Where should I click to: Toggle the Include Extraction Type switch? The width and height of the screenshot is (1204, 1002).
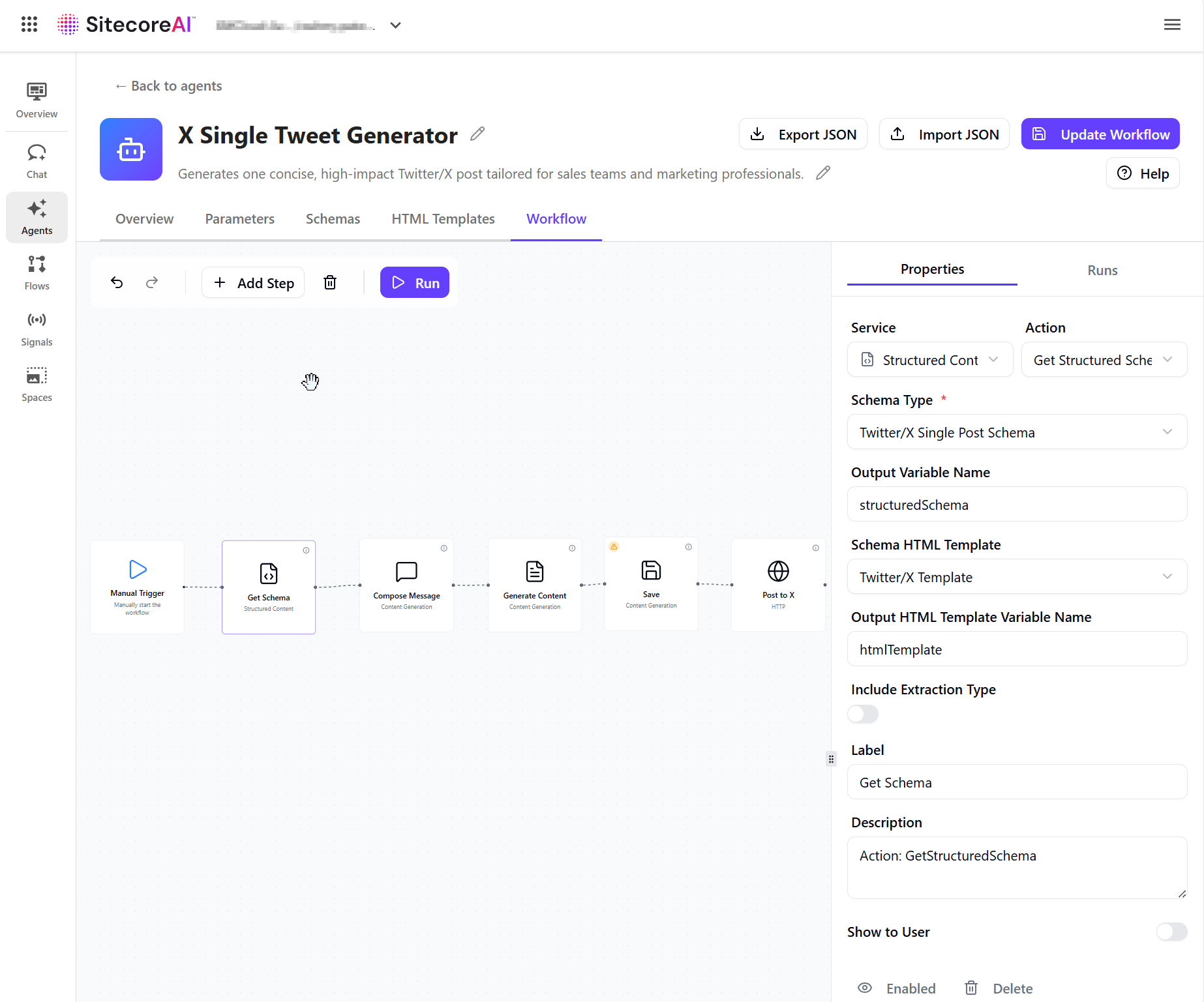pos(862,714)
